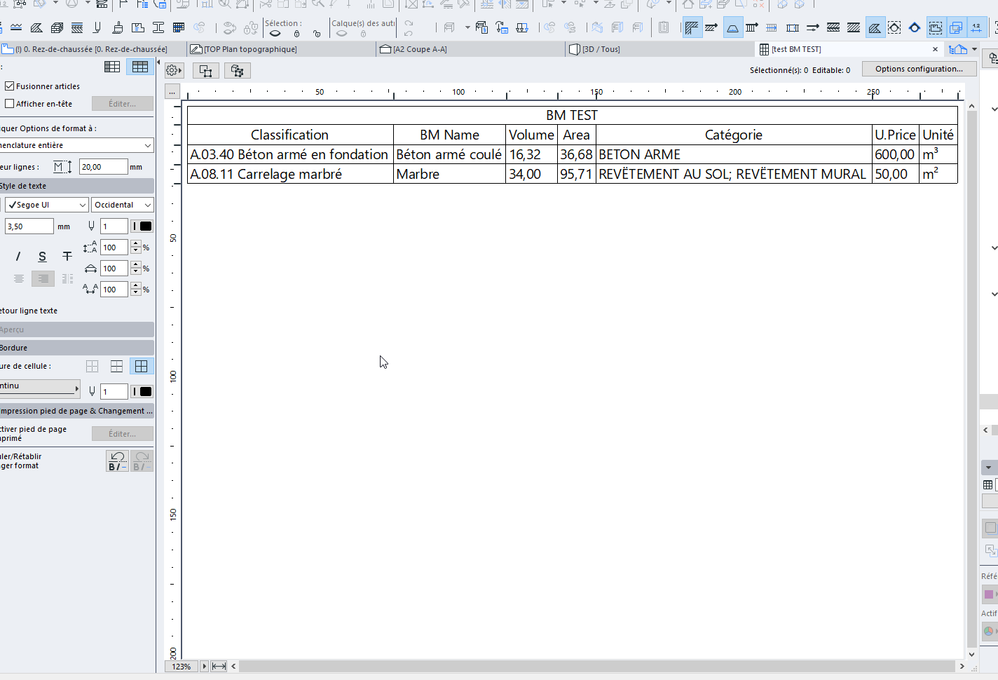Viewport: 998px width, 680px height.
Task: Expand the Aperçu section header
Action: [x=76, y=329]
